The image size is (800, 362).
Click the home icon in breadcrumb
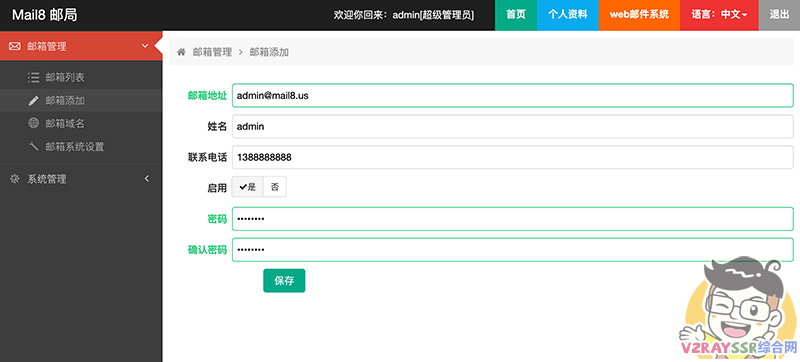[x=181, y=52]
